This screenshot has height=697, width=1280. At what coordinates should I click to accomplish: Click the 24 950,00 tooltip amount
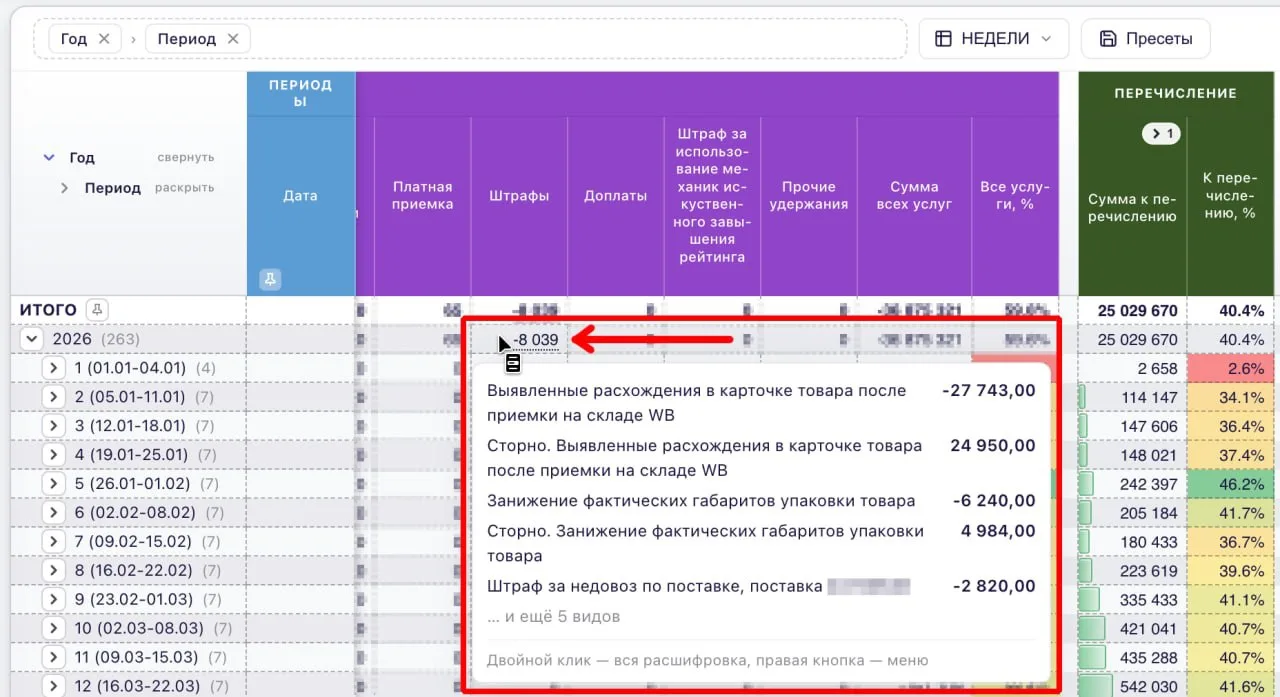[993, 446]
